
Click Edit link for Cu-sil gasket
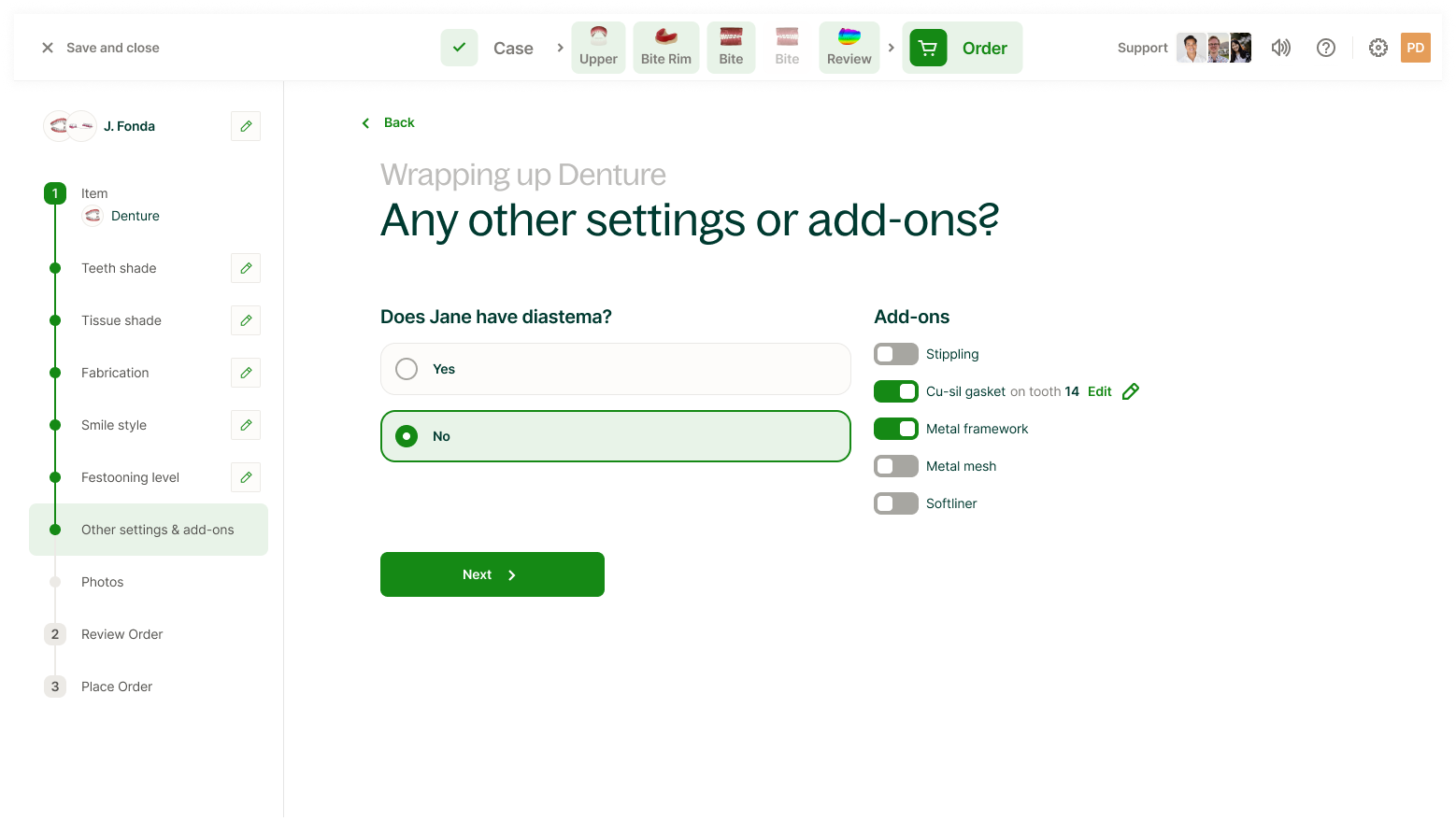pos(1100,391)
